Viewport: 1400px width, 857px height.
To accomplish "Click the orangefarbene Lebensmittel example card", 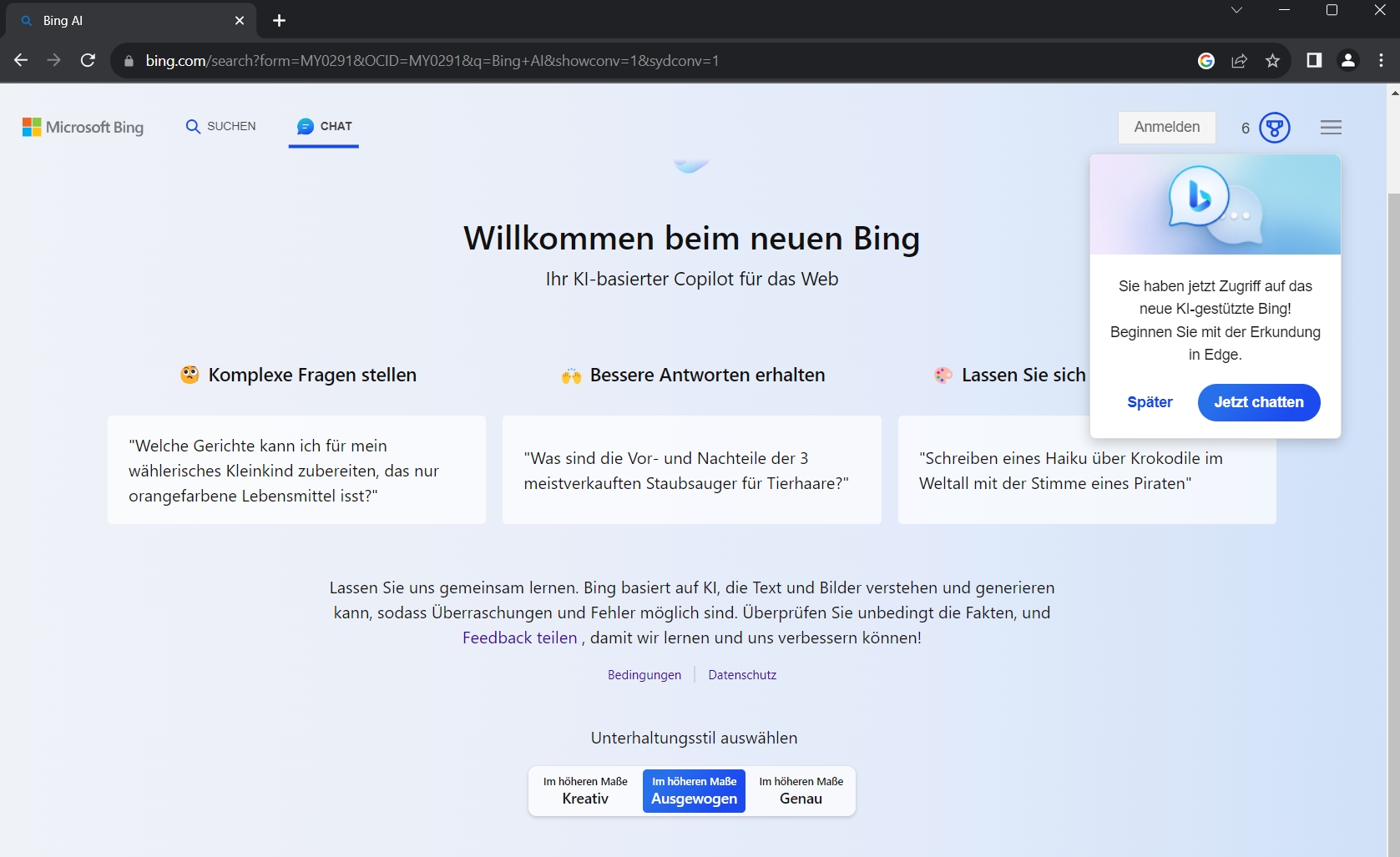I will [x=296, y=470].
